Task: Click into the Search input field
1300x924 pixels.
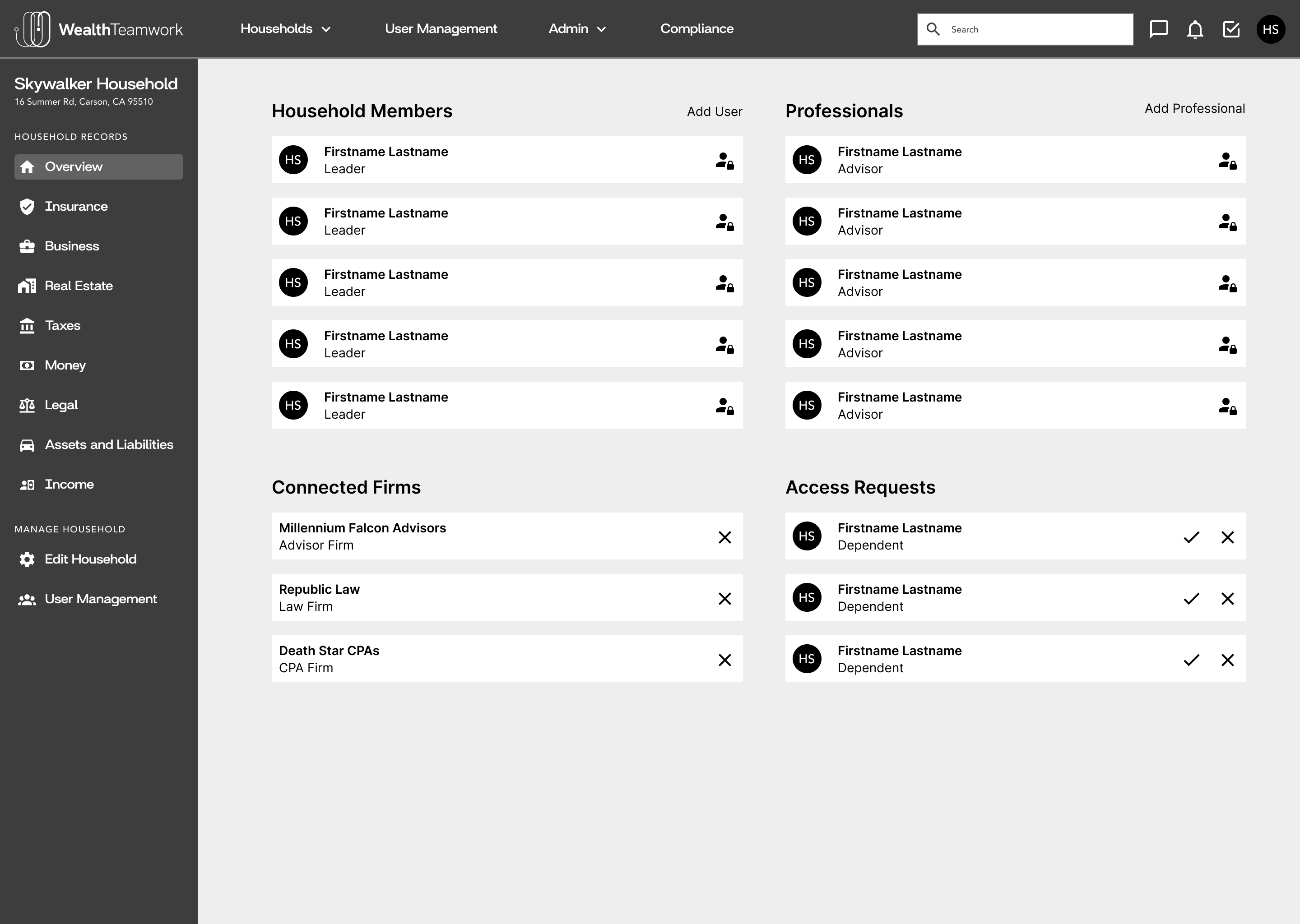Action: (1025, 29)
